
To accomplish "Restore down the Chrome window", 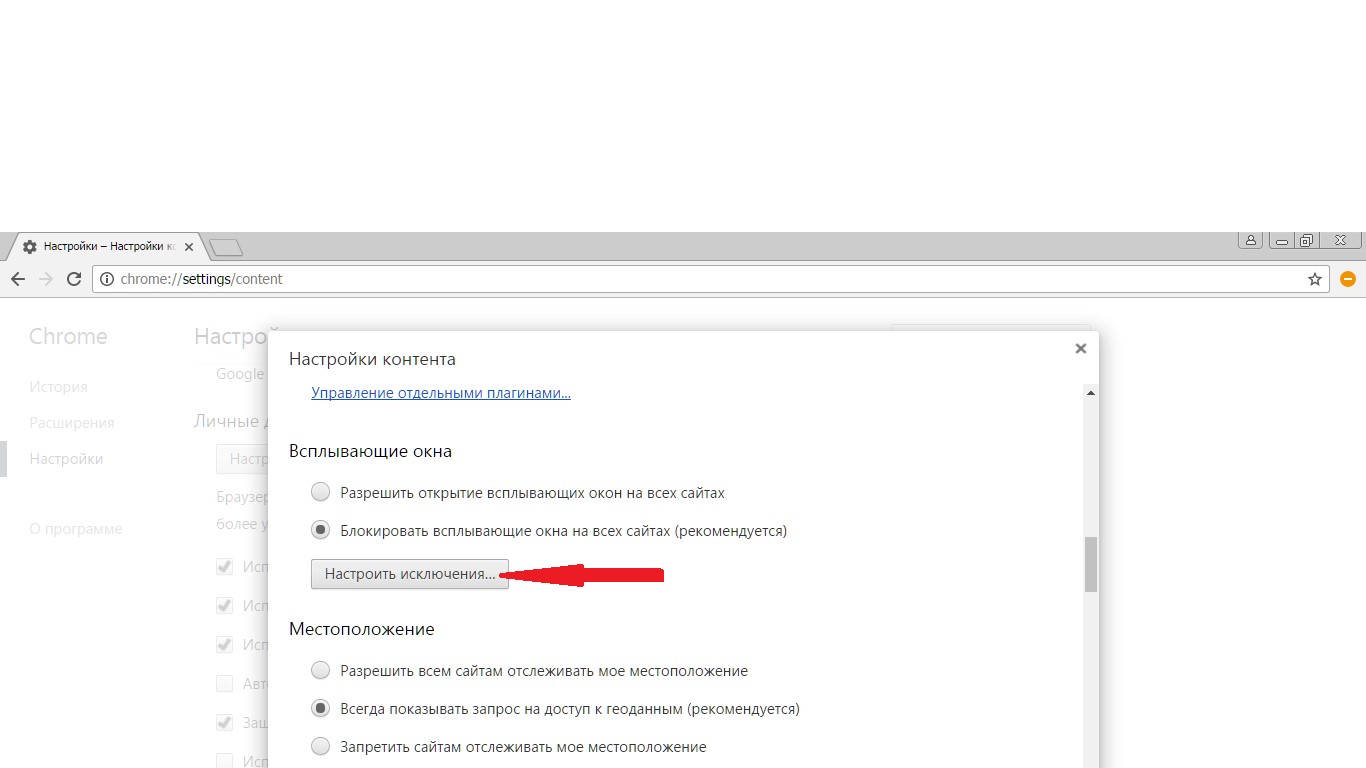I will (1307, 240).
